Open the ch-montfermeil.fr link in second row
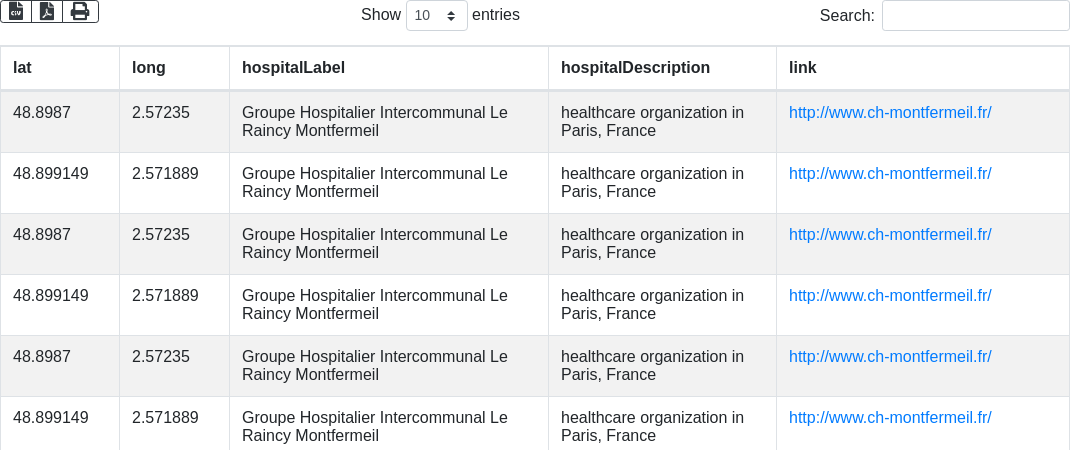The height and width of the screenshot is (450, 1070). coord(890,174)
